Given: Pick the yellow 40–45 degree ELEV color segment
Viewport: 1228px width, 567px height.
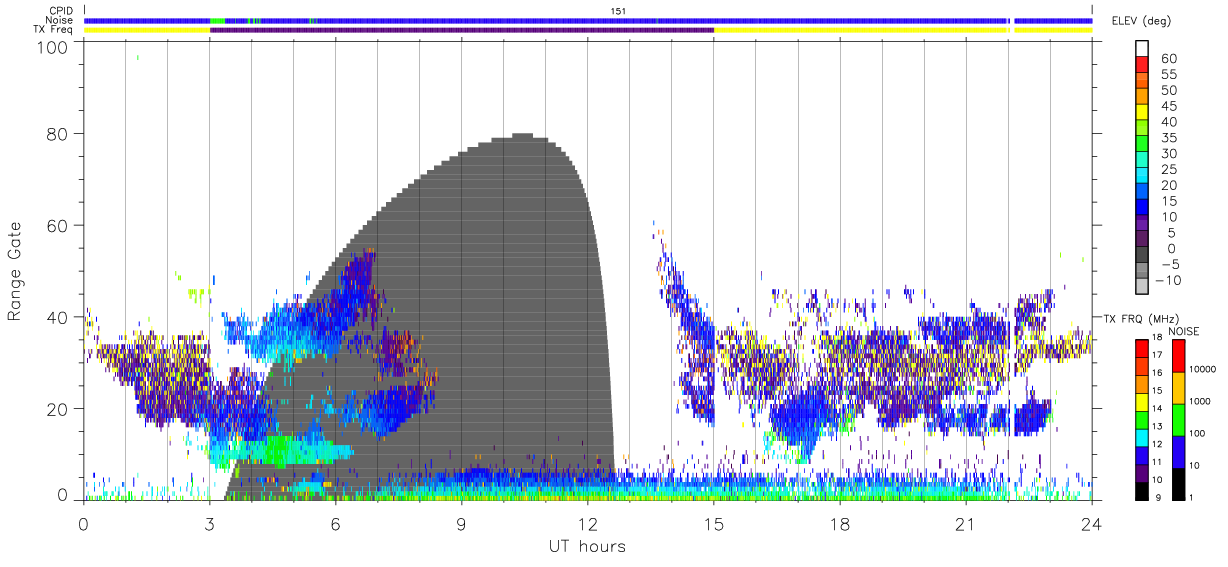Looking at the screenshot, I should (1142, 113).
